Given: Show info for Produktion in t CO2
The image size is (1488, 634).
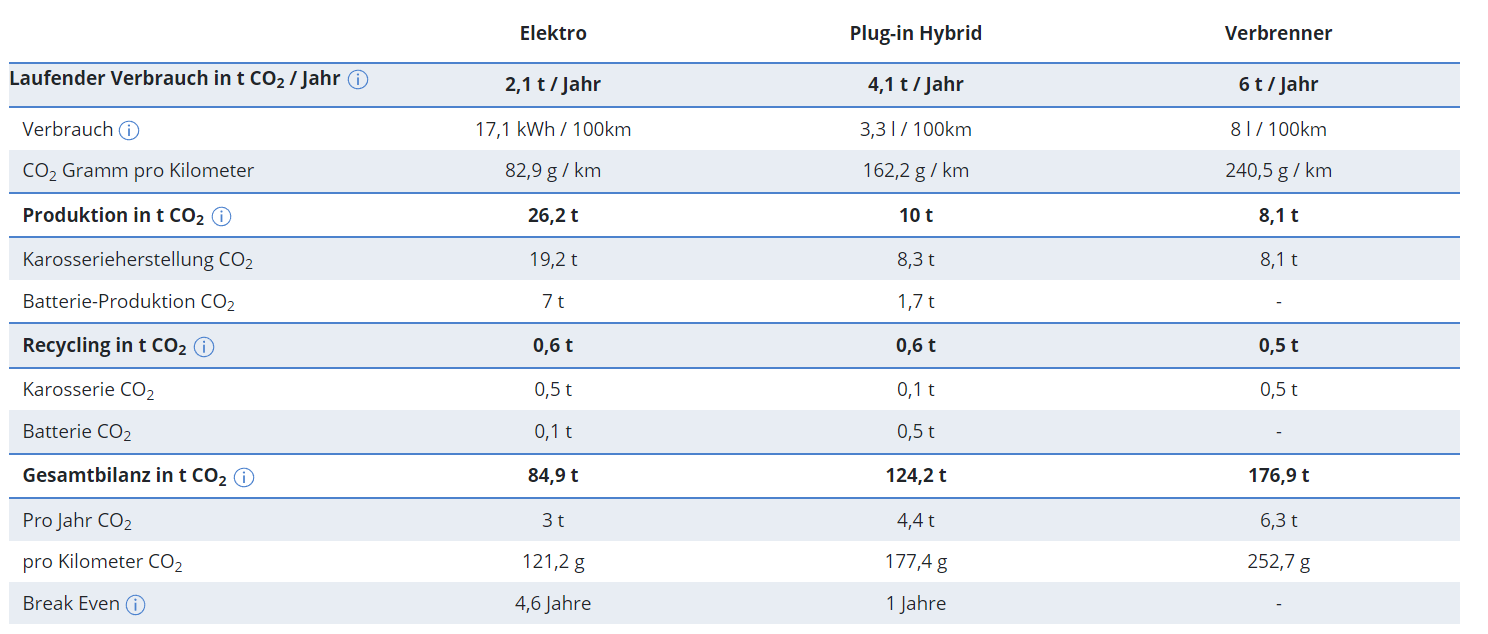Looking at the screenshot, I should tap(222, 216).
